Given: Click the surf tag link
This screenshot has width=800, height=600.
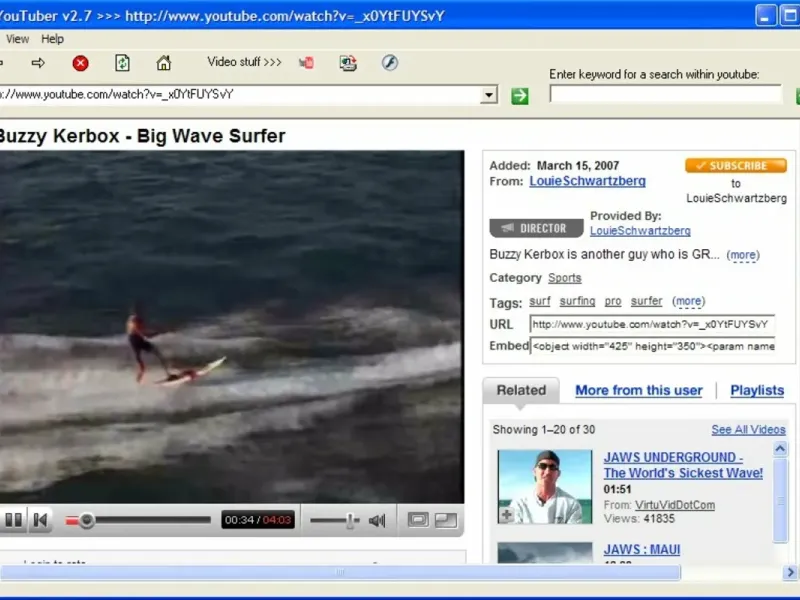Looking at the screenshot, I should 540,301.
